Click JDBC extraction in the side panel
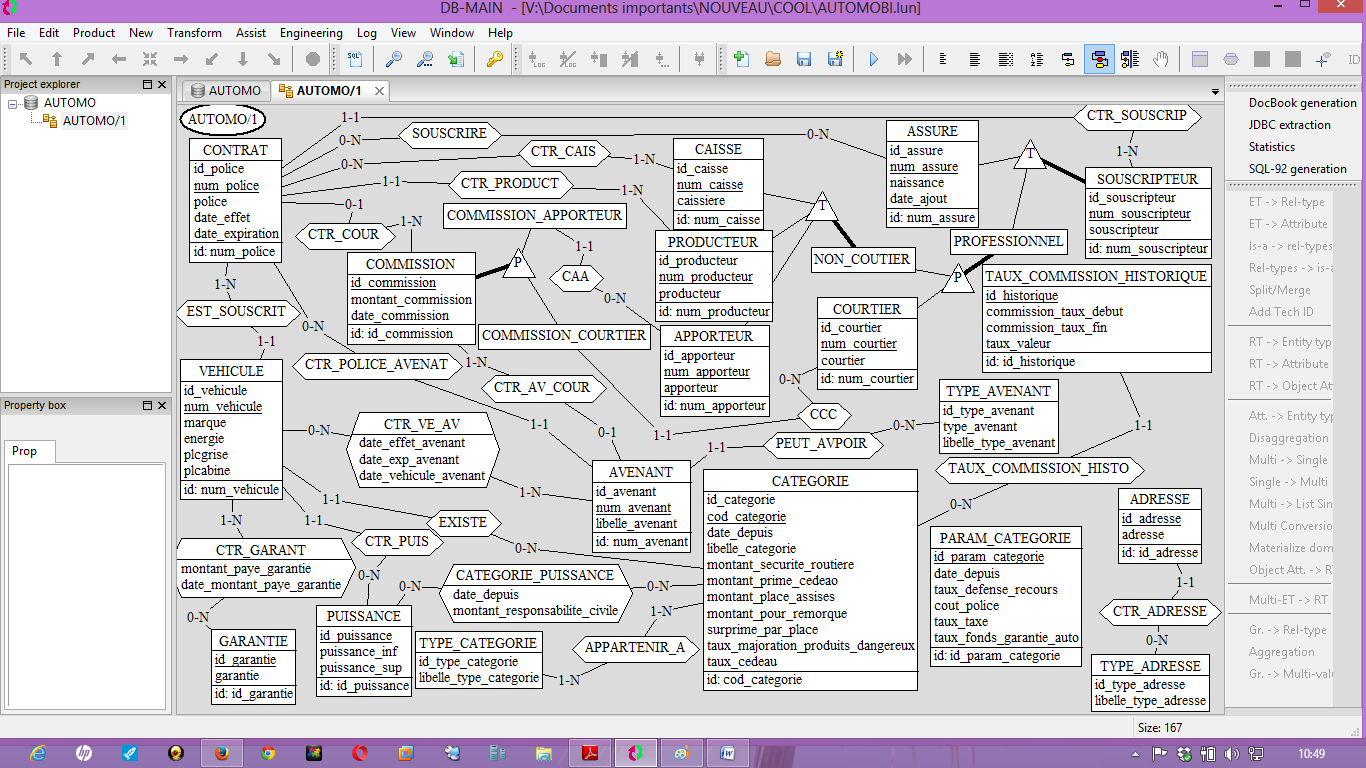Viewport: 1366px width, 768px height. point(1289,125)
